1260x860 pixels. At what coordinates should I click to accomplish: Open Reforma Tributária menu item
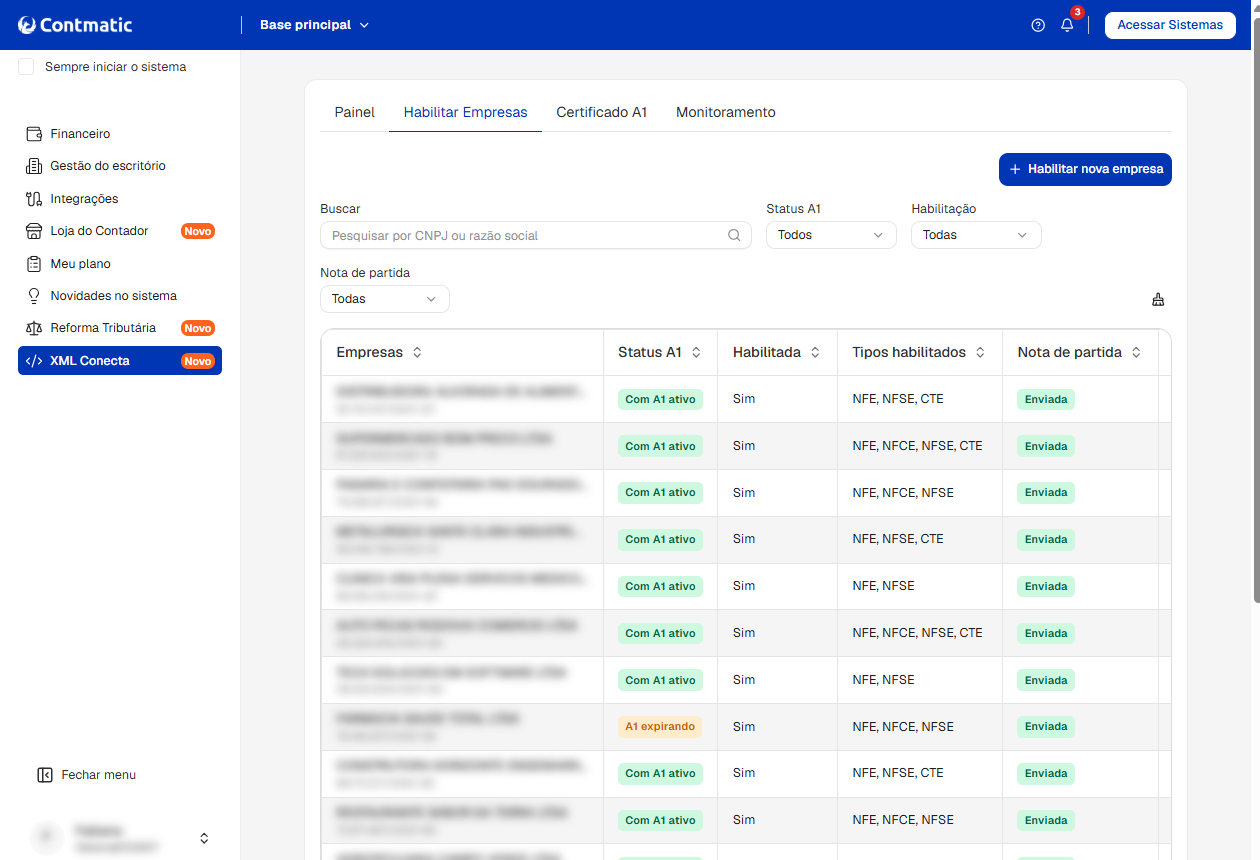[120, 328]
